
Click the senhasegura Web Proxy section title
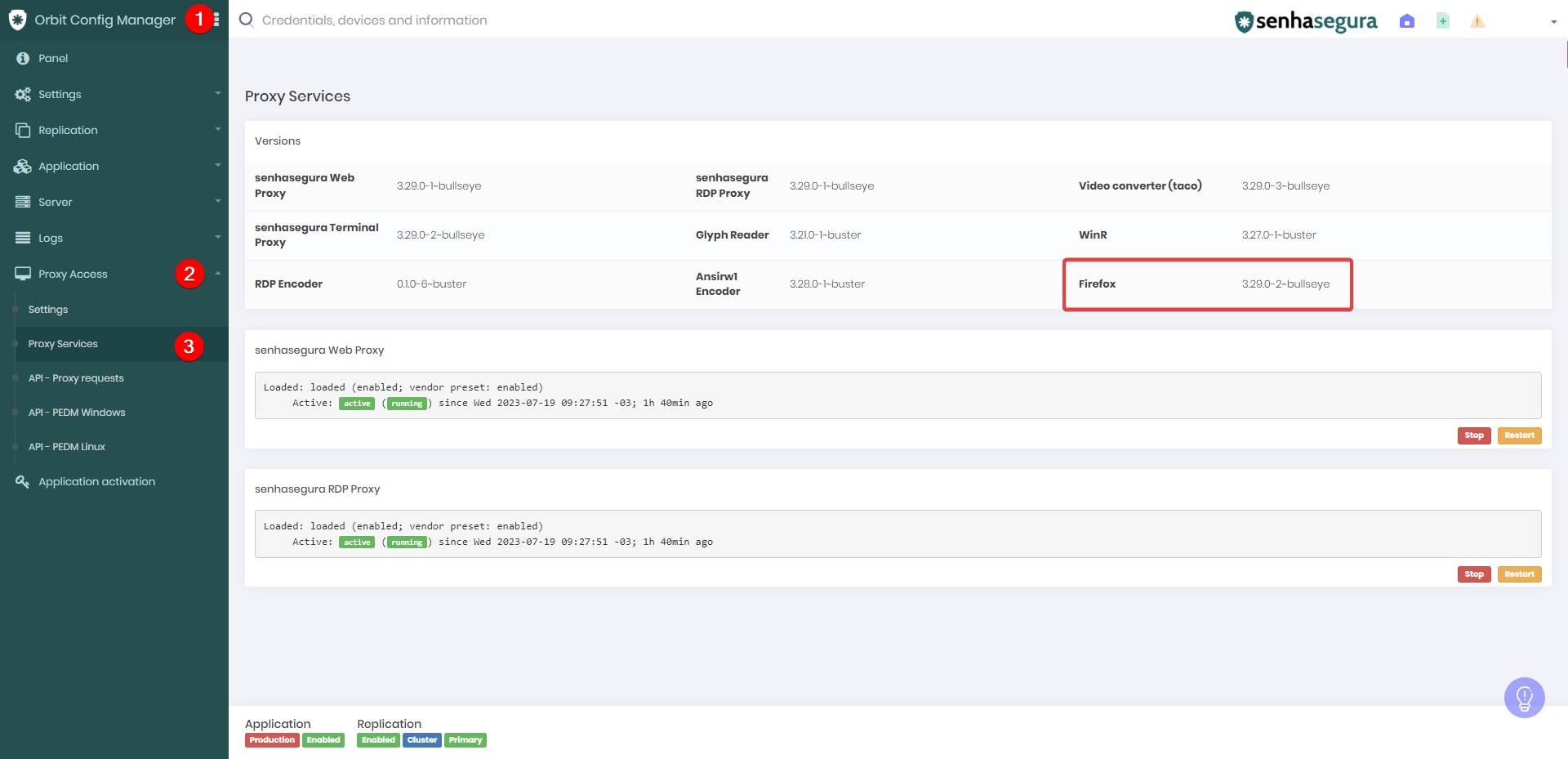pos(319,350)
